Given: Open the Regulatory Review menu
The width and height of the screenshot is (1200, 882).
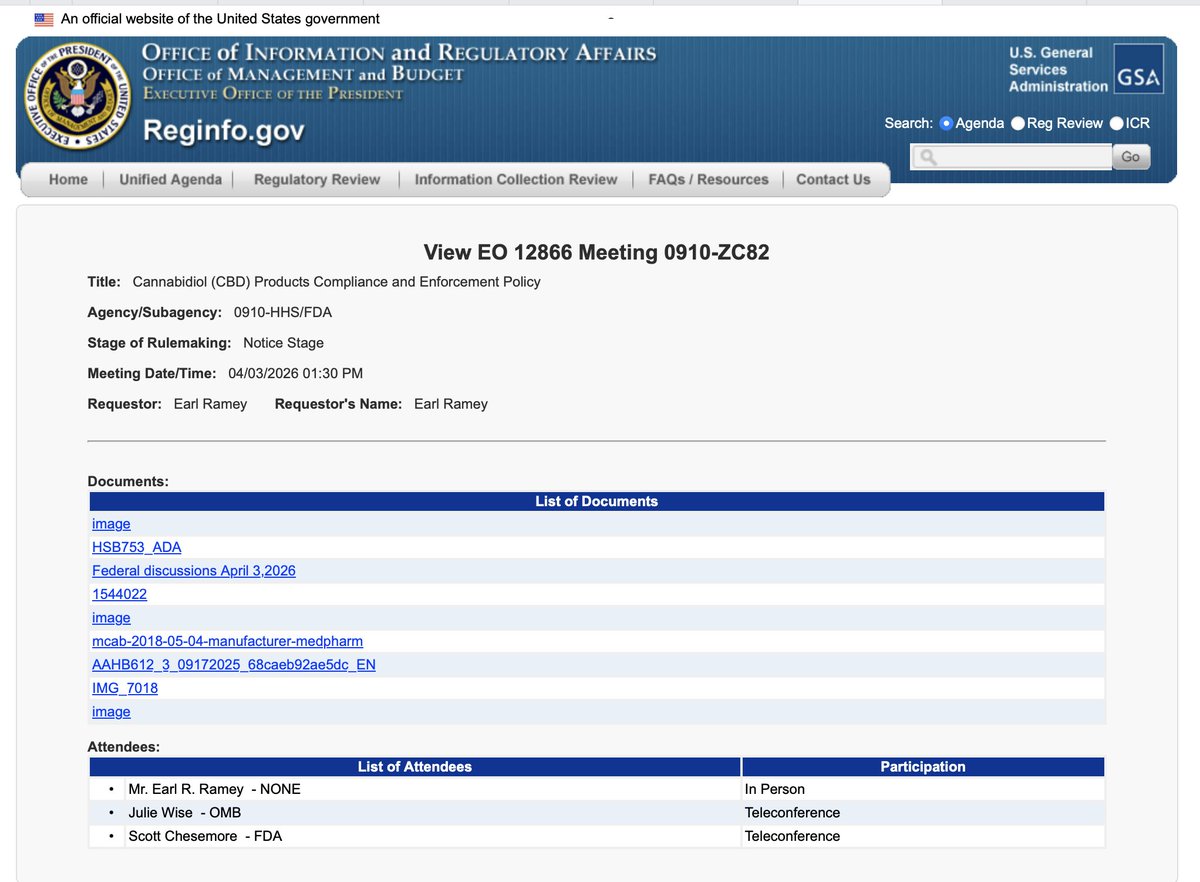Looking at the screenshot, I should (x=317, y=180).
